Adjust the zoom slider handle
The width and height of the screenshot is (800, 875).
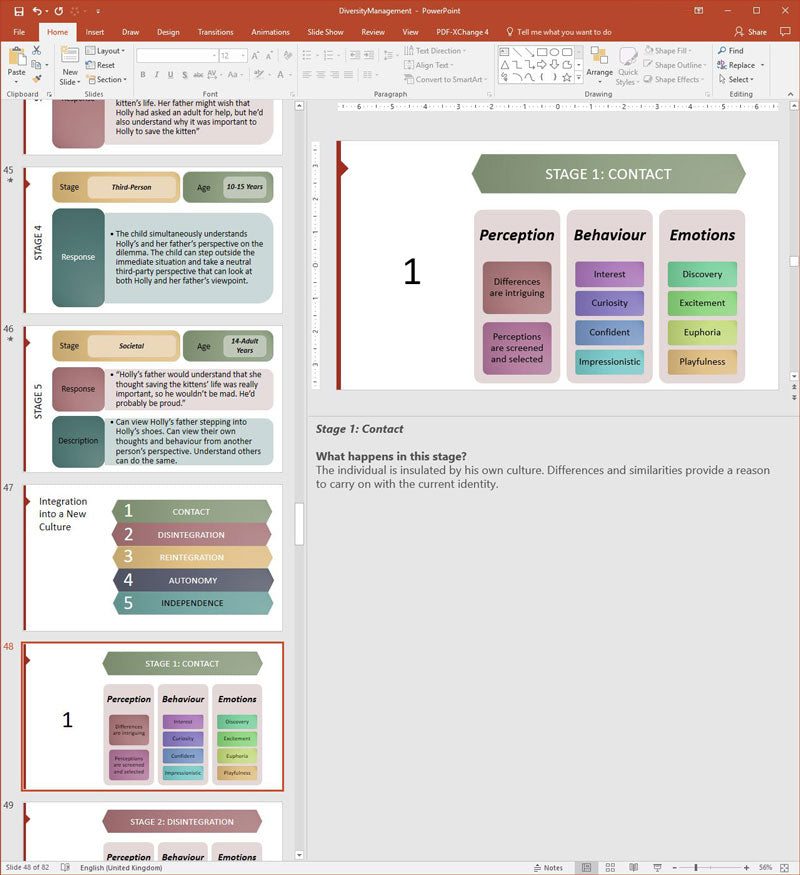[696, 867]
